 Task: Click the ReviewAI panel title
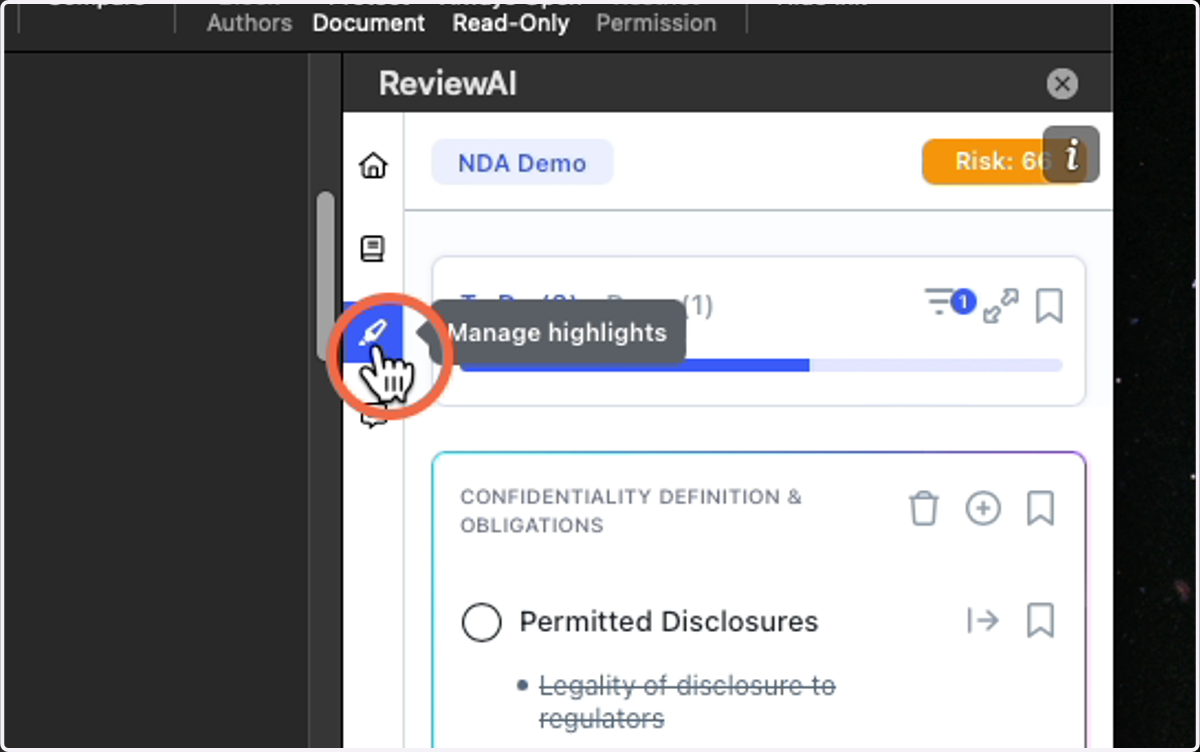click(x=448, y=84)
